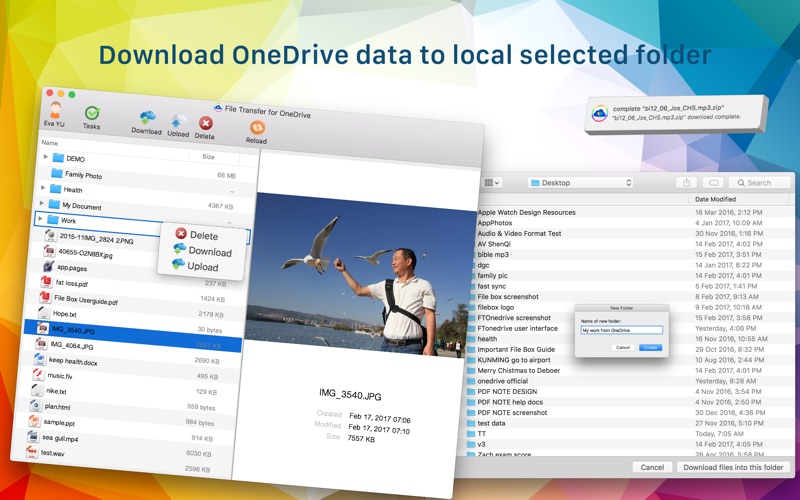
Task: Select the sample.ppt file icon
Action: click(34, 421)
